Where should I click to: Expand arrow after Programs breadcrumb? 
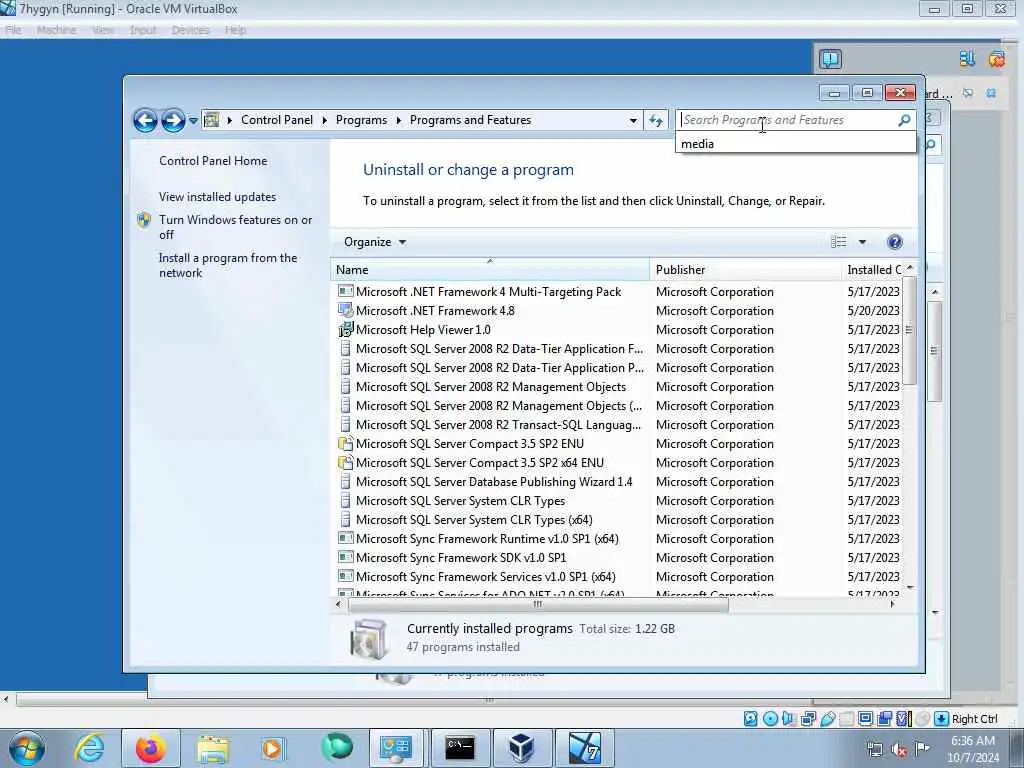(x=398, y=121)
